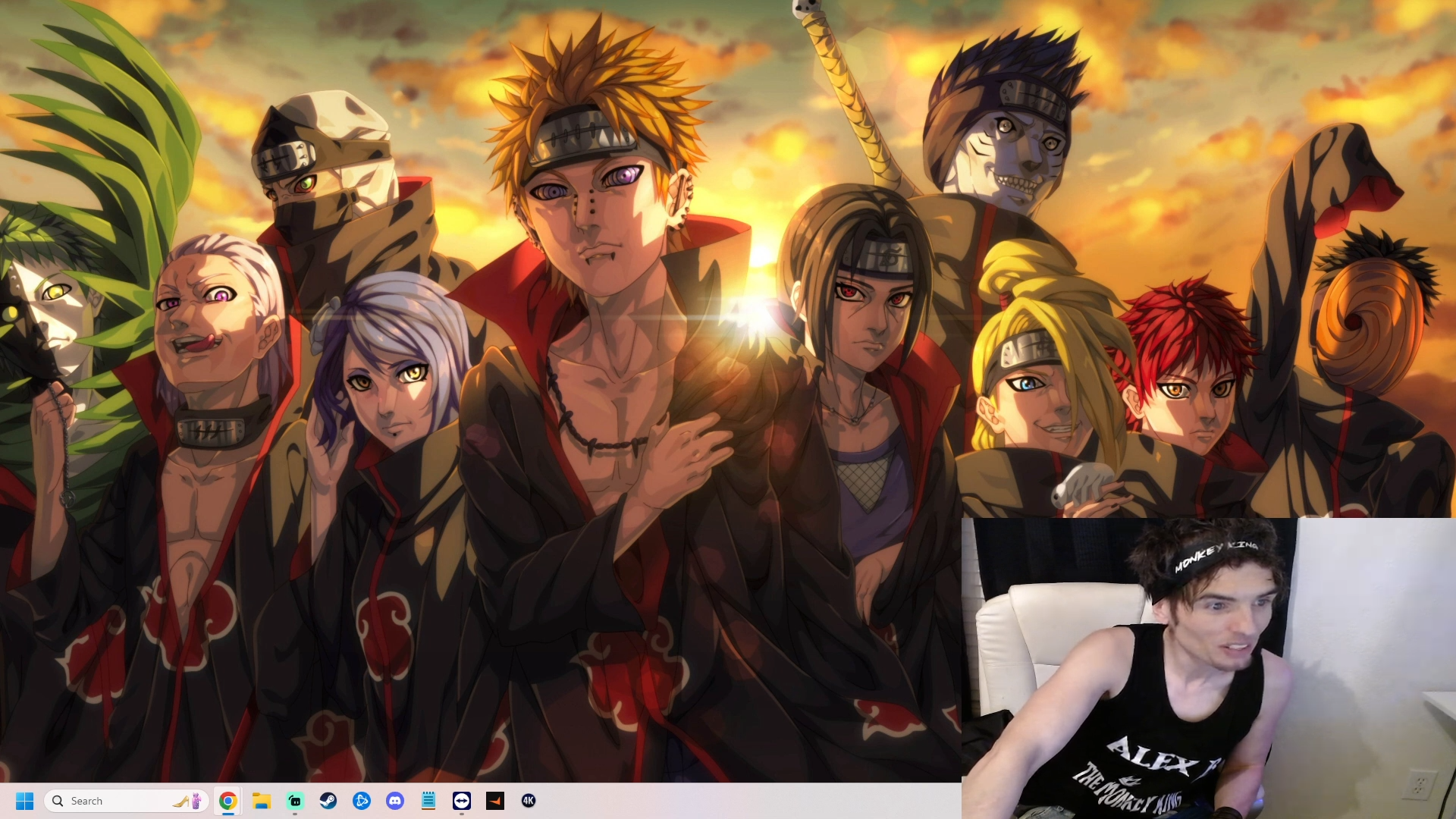1456x819 pixels.
Task: Open File Explorer from the taskbar
Action: [x=262, y=801]
